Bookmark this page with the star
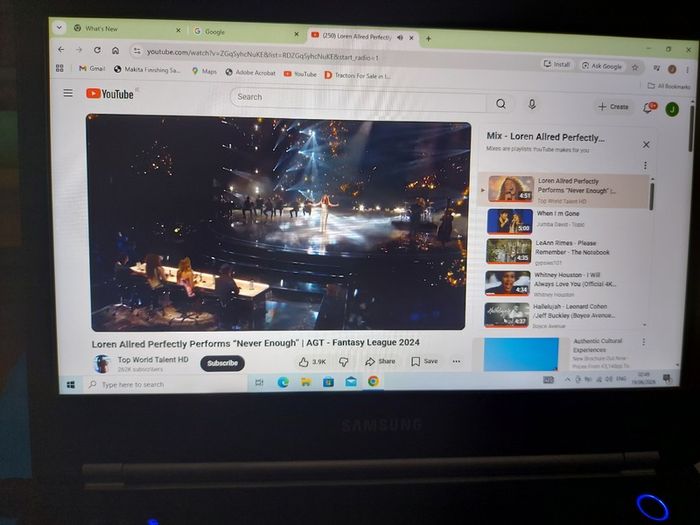This screenshot has height=525, width=700. tap(635, 67)
